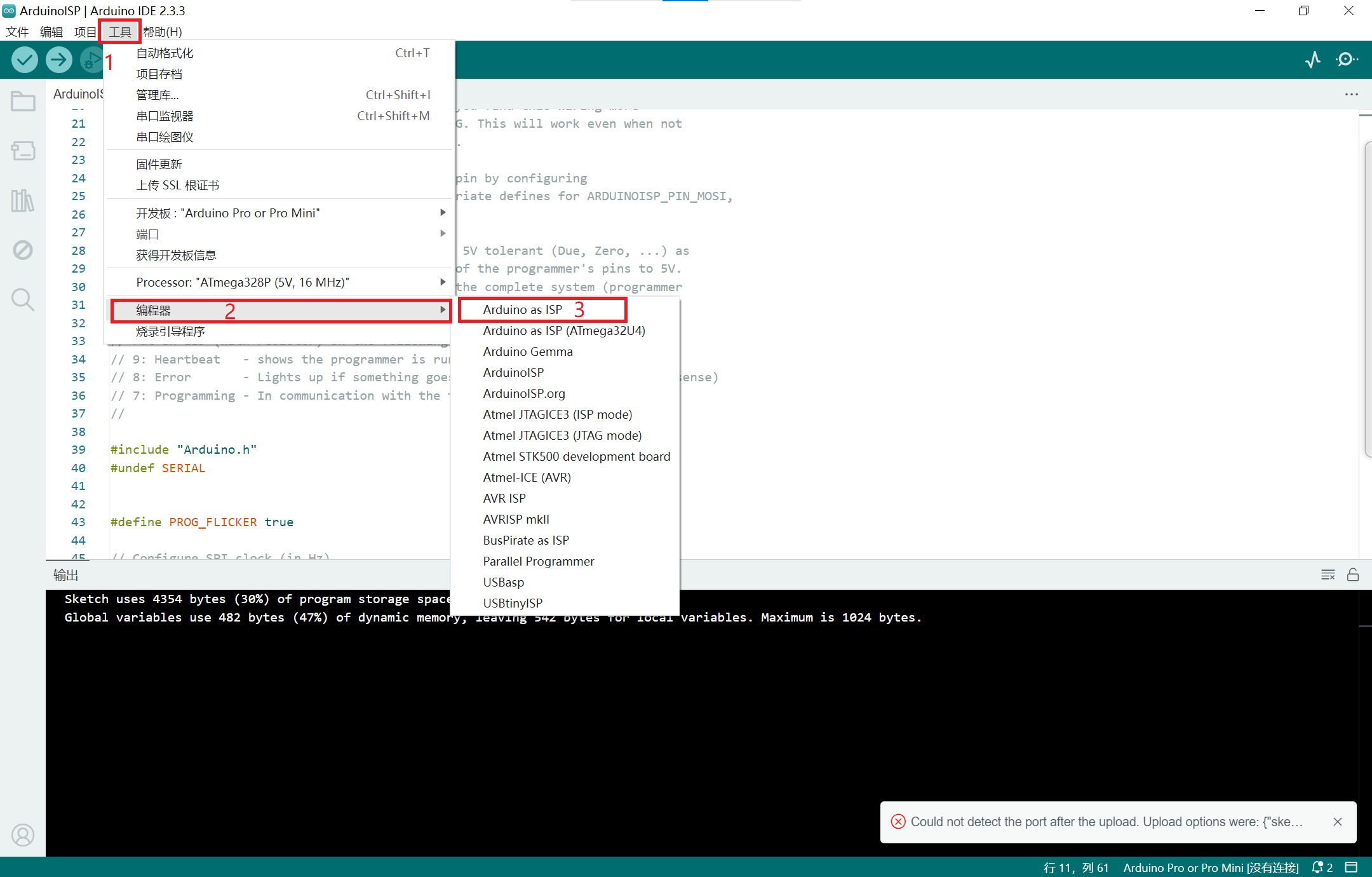Click the 输出 panel title
The width and height of the screenshot is (1372, 877).
[65, 575]
